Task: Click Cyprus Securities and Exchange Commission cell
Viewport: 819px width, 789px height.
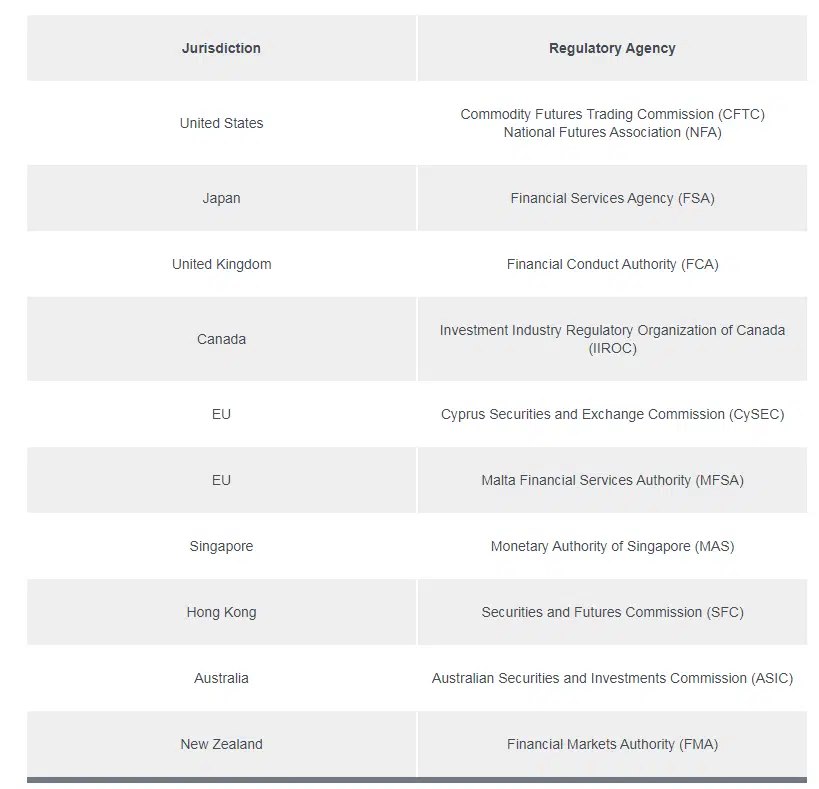Action: 612,414
